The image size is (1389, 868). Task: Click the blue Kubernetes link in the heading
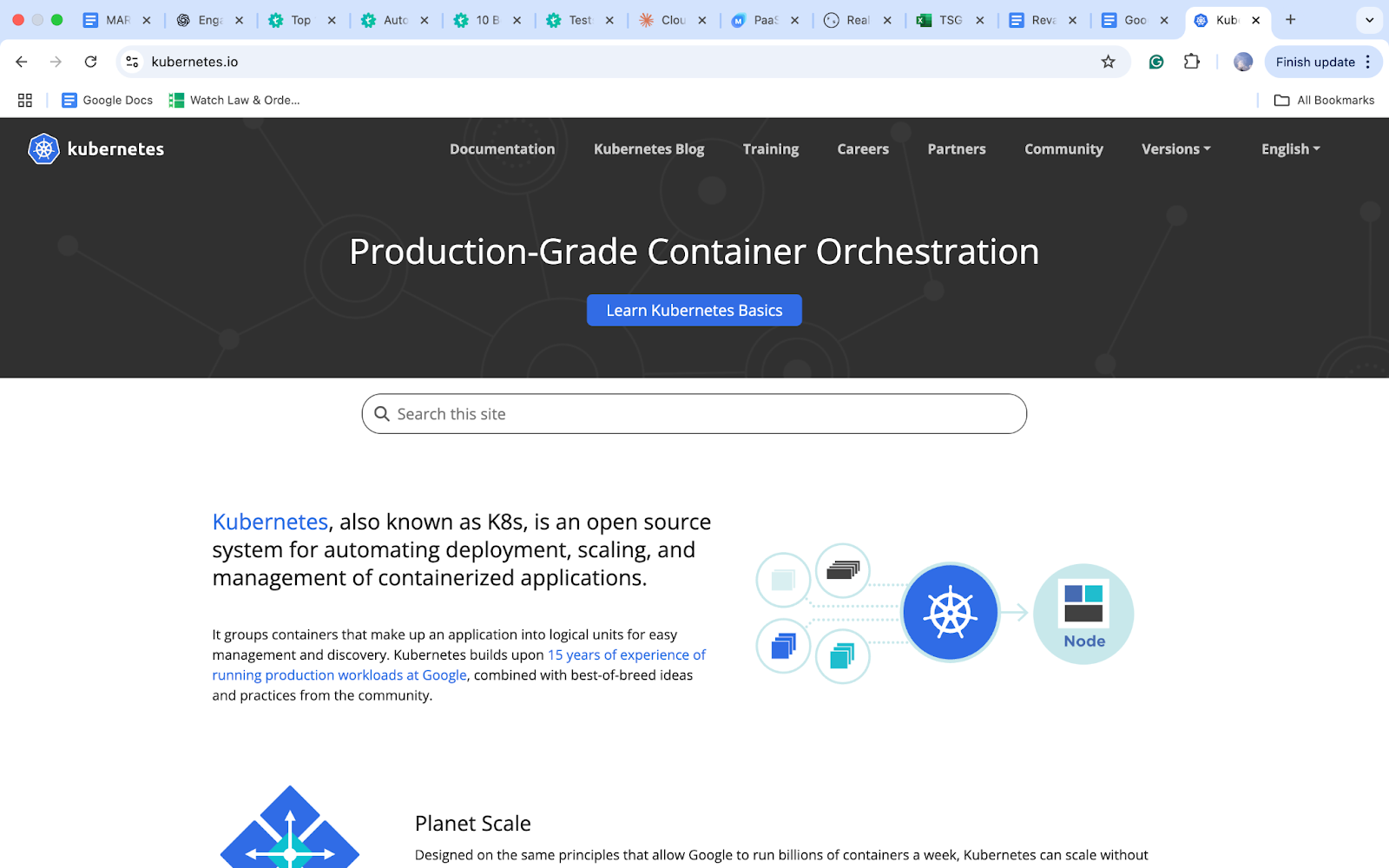pos(270,522)
